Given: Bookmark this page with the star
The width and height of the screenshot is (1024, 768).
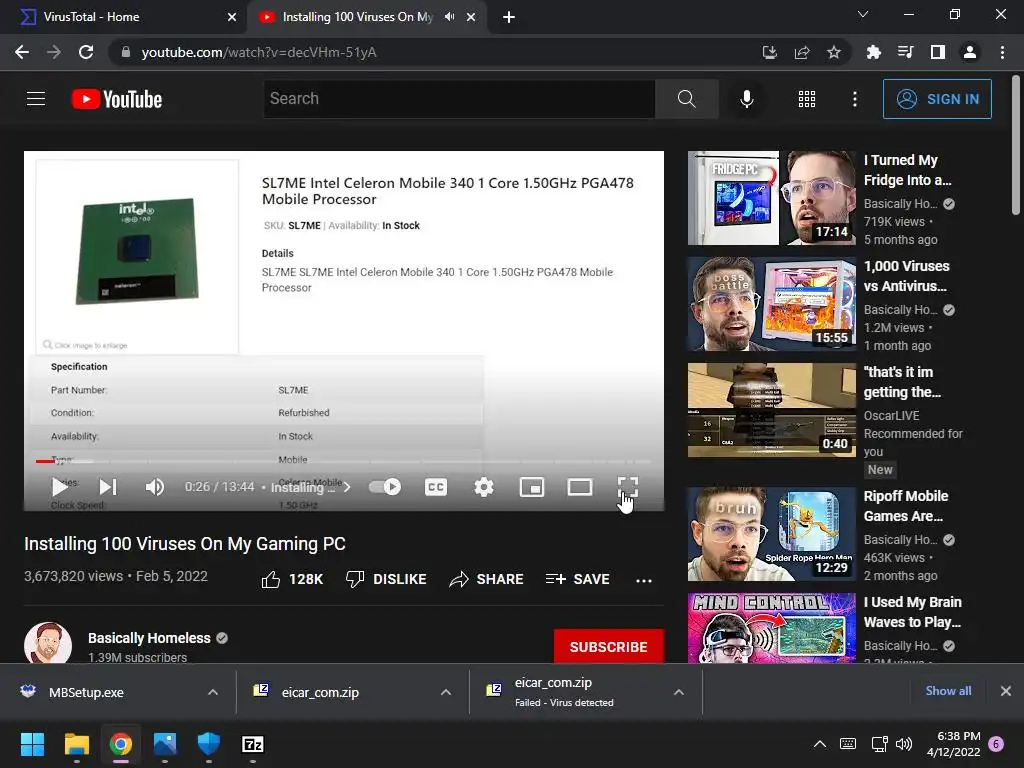Looking at the screenshot, I should 833,52.
